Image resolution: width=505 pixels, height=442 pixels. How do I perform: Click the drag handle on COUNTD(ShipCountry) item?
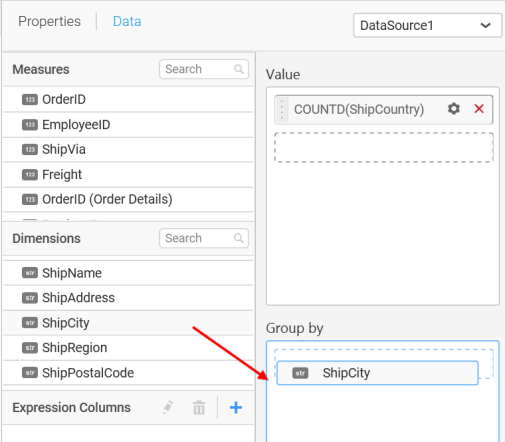(x=282, y=109)
